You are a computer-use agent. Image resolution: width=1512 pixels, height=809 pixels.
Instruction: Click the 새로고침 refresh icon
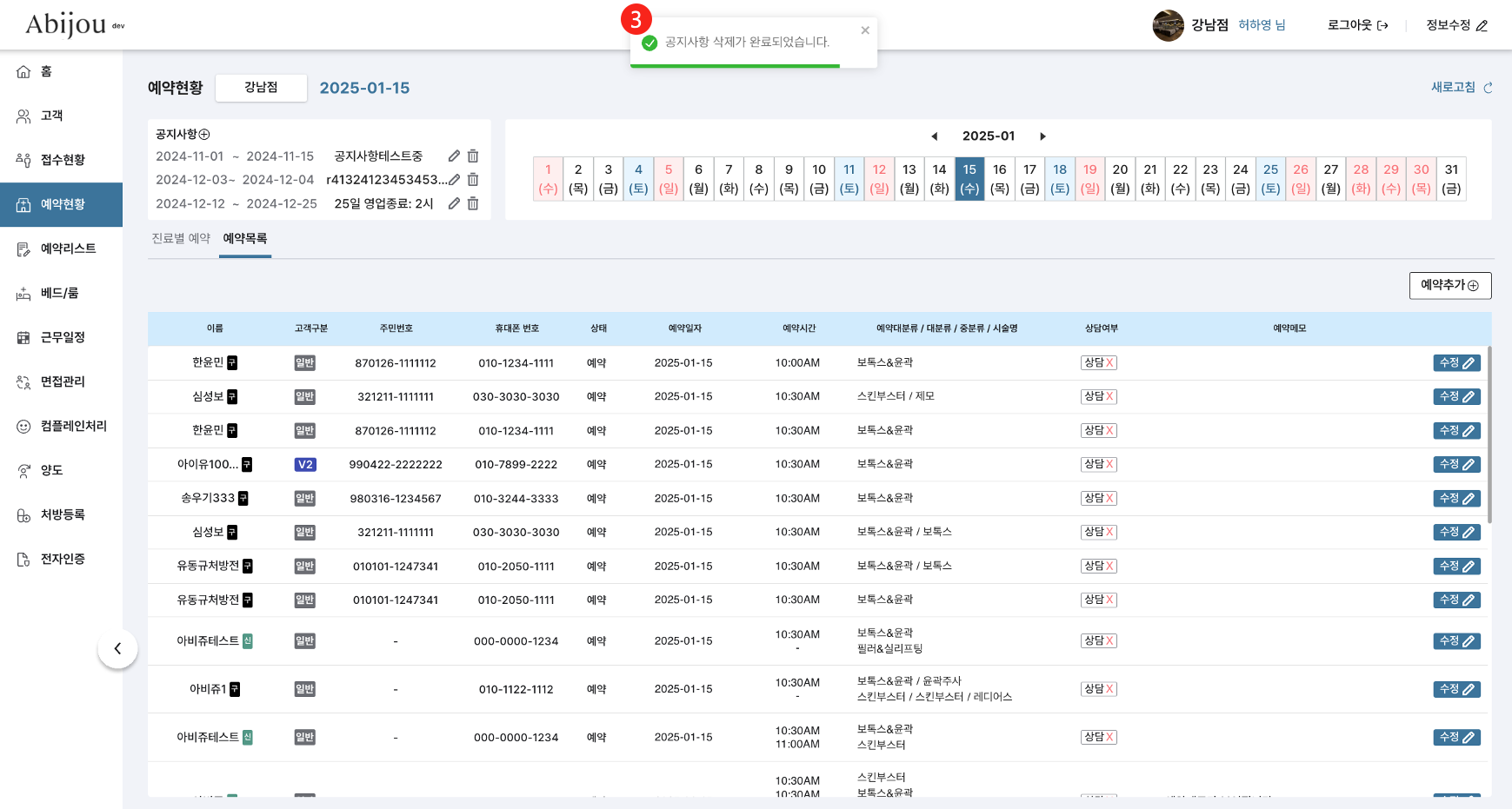tap(1488, 88)
